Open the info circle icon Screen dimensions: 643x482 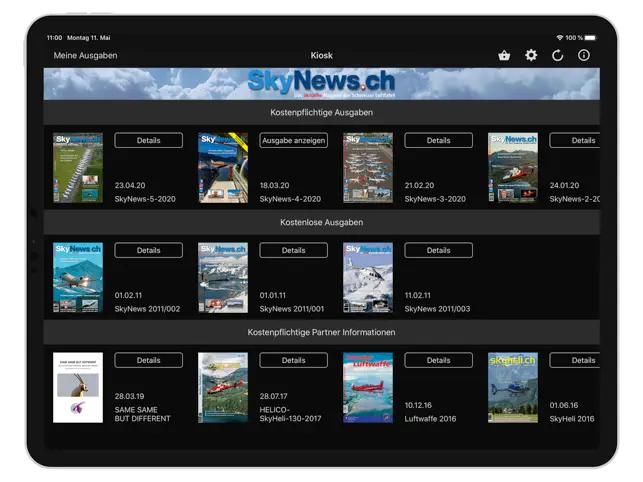[x=584, y=55]
